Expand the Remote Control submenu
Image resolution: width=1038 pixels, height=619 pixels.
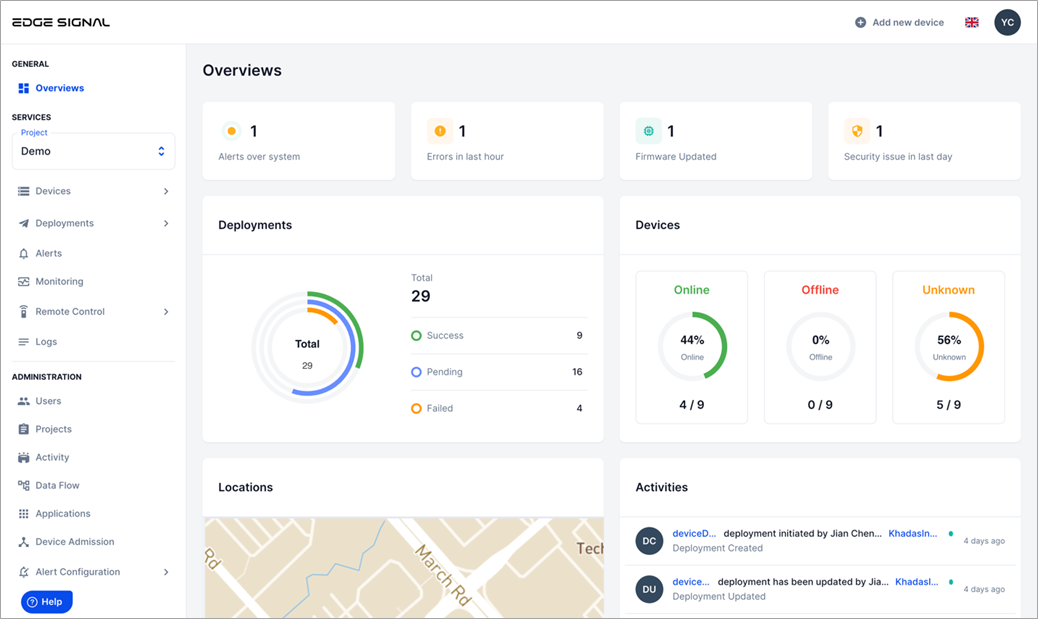[x=166, y=312]
